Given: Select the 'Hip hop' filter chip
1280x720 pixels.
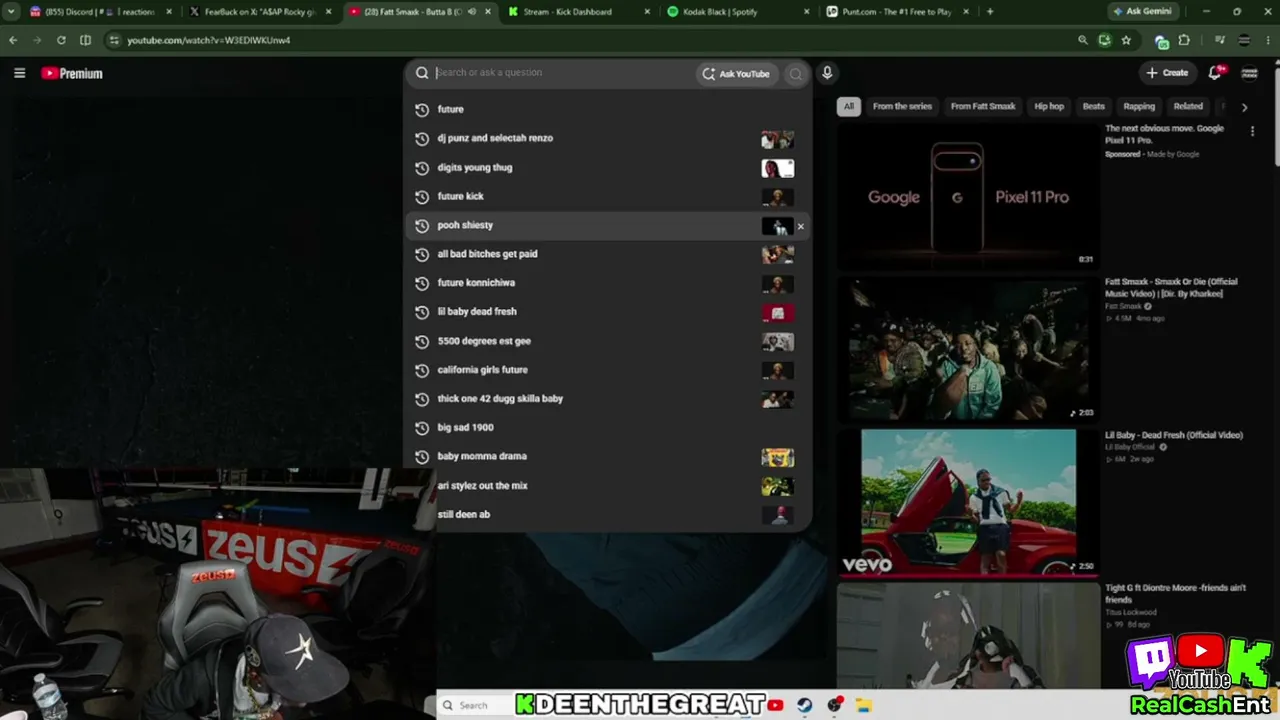Looking at the screenshot, I should pyautogui.click(x=1049, y=106).
